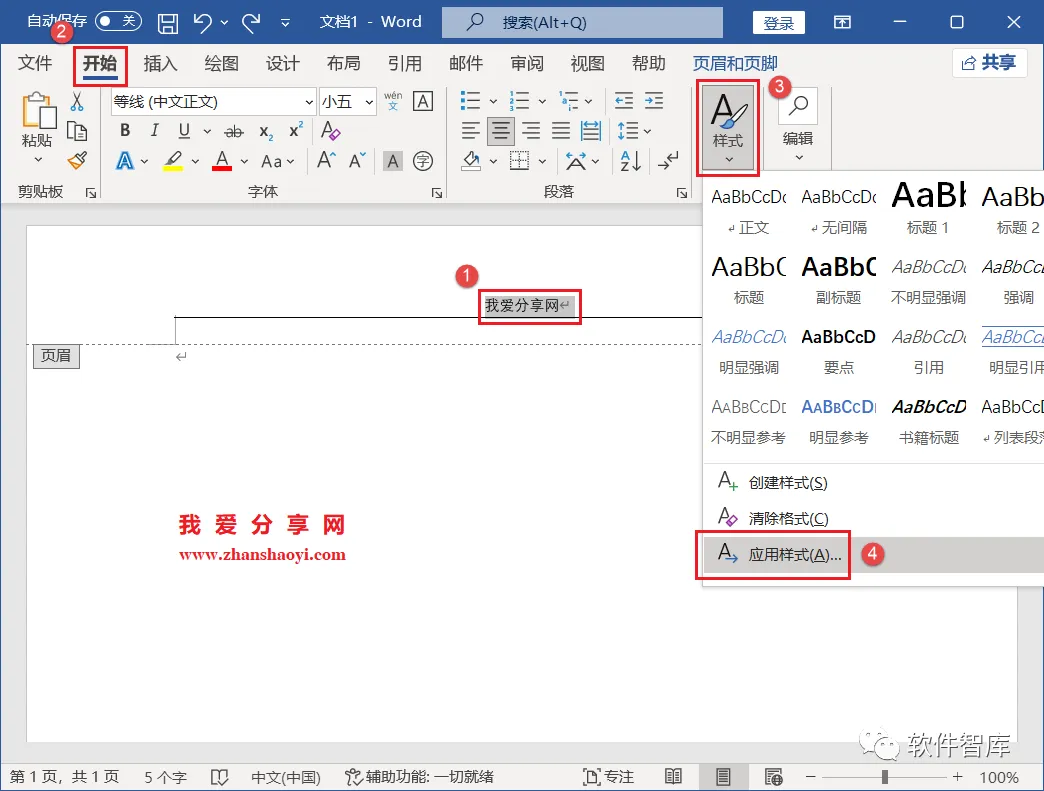1044x791 pixels.
Task: Toggle bold formatting
Action: (125, 131)
